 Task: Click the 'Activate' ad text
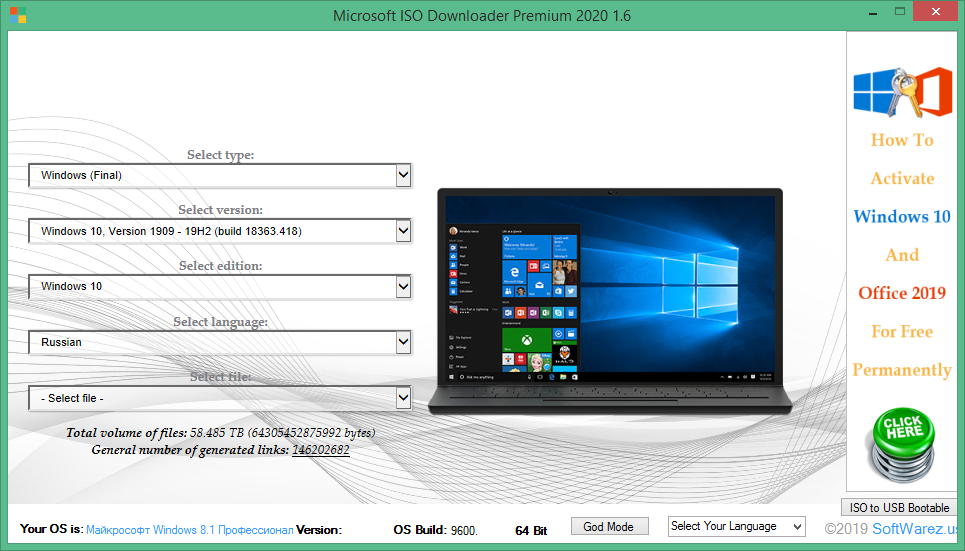(902, 179)
